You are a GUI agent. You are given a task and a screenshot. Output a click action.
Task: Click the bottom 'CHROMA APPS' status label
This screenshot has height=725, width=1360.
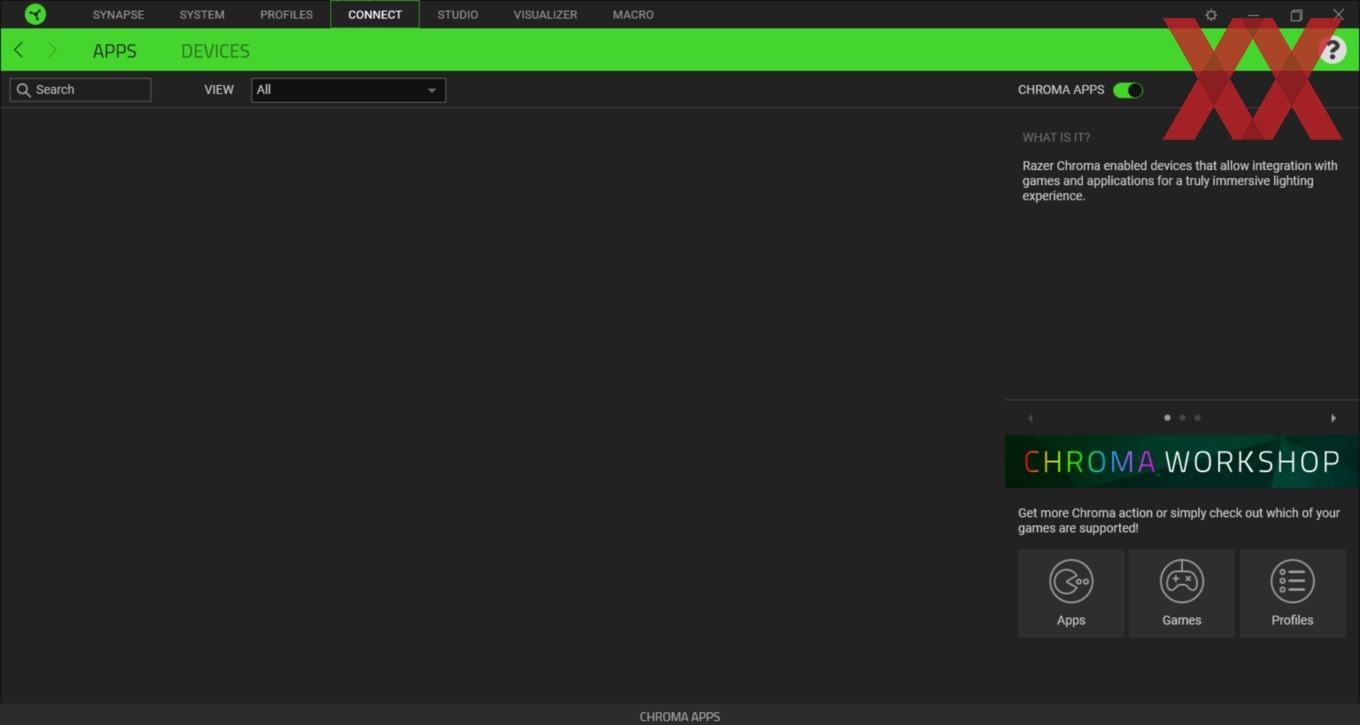tap(680, 716)
